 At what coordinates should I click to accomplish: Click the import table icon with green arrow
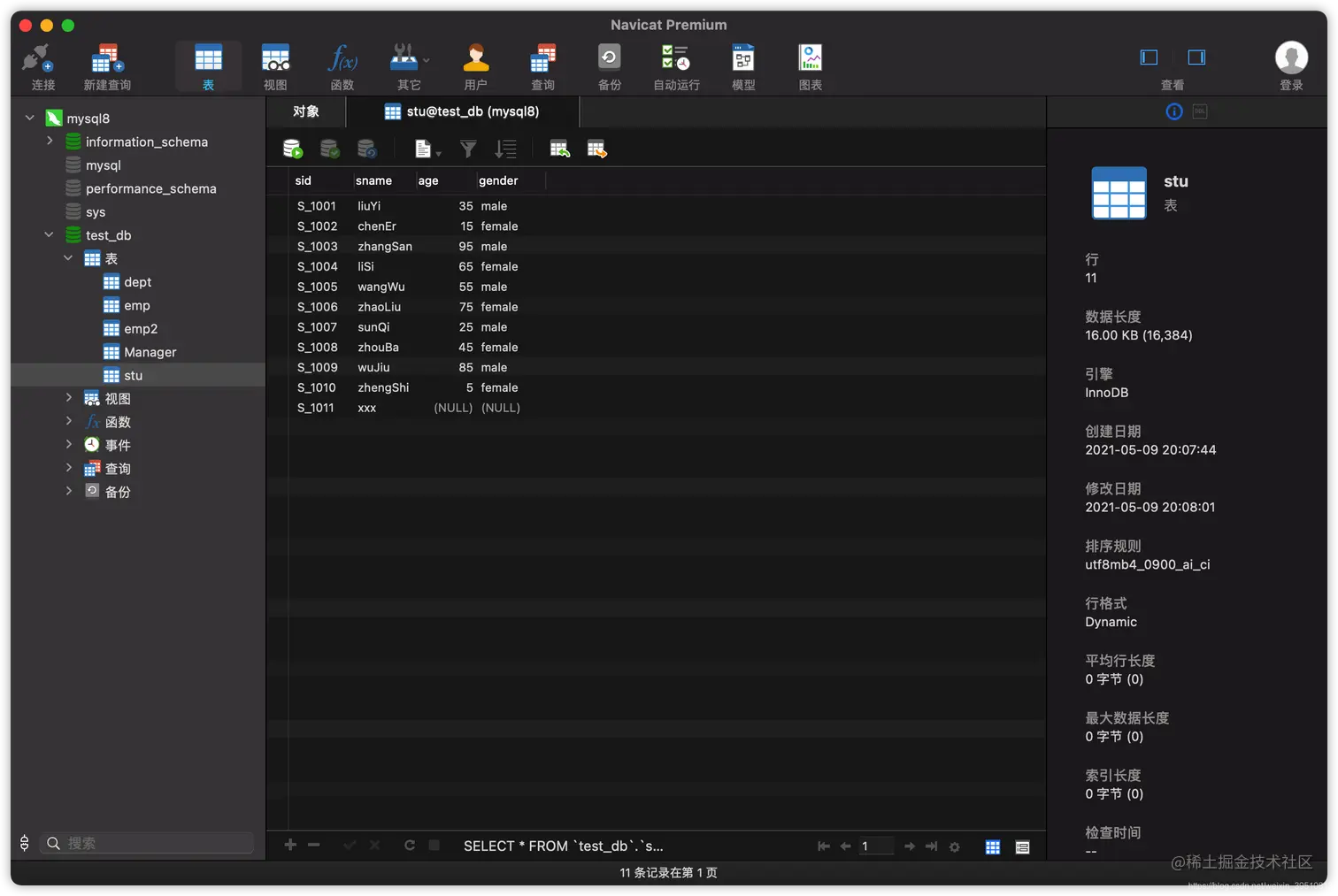559,149
